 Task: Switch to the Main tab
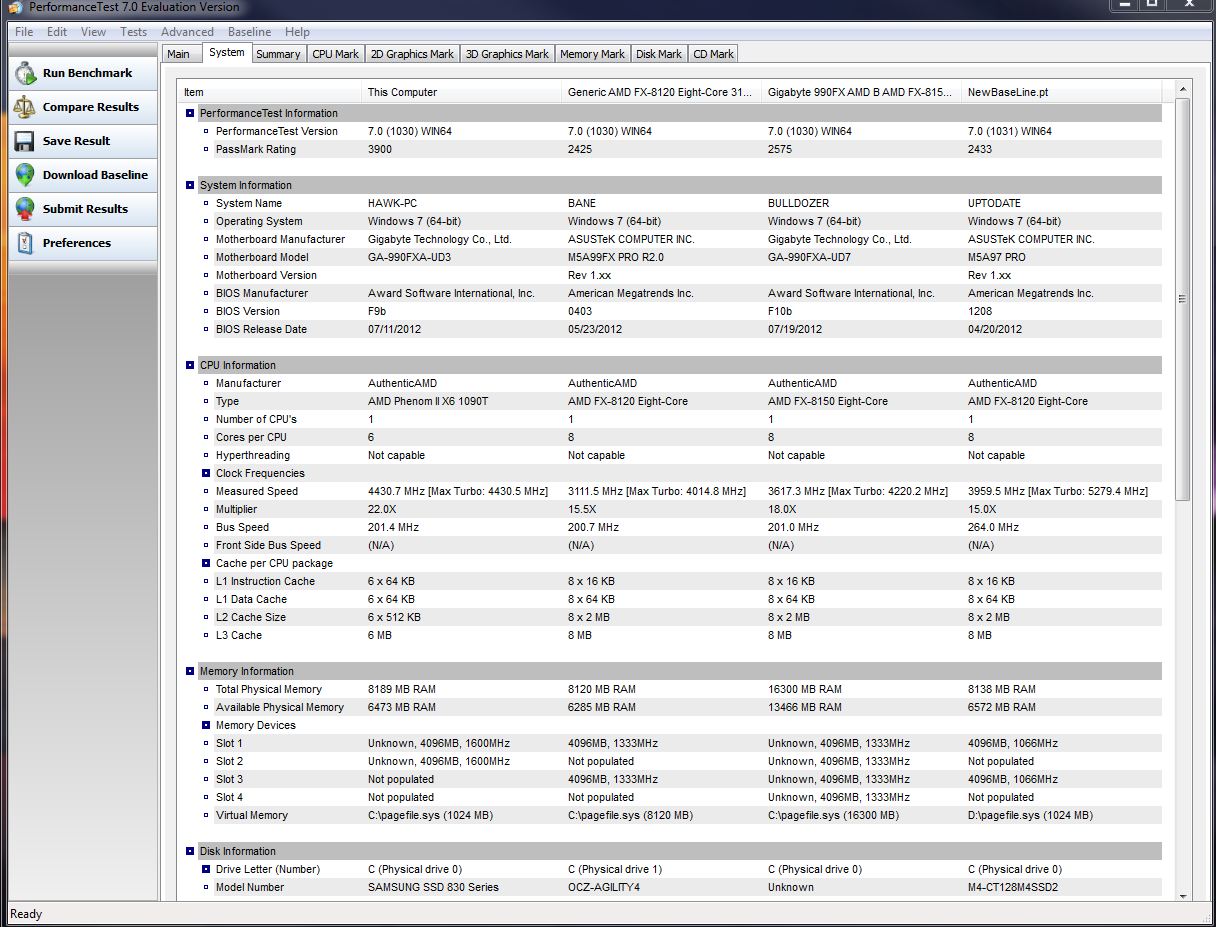[179, 54]
